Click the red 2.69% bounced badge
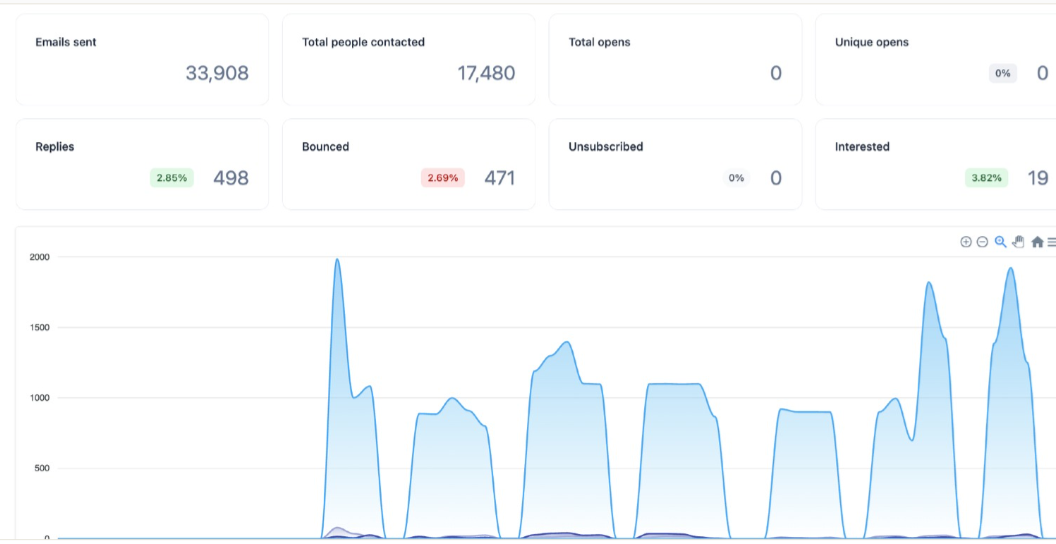The height and width of the screenshot is (544, 1056). pos(443,178)
